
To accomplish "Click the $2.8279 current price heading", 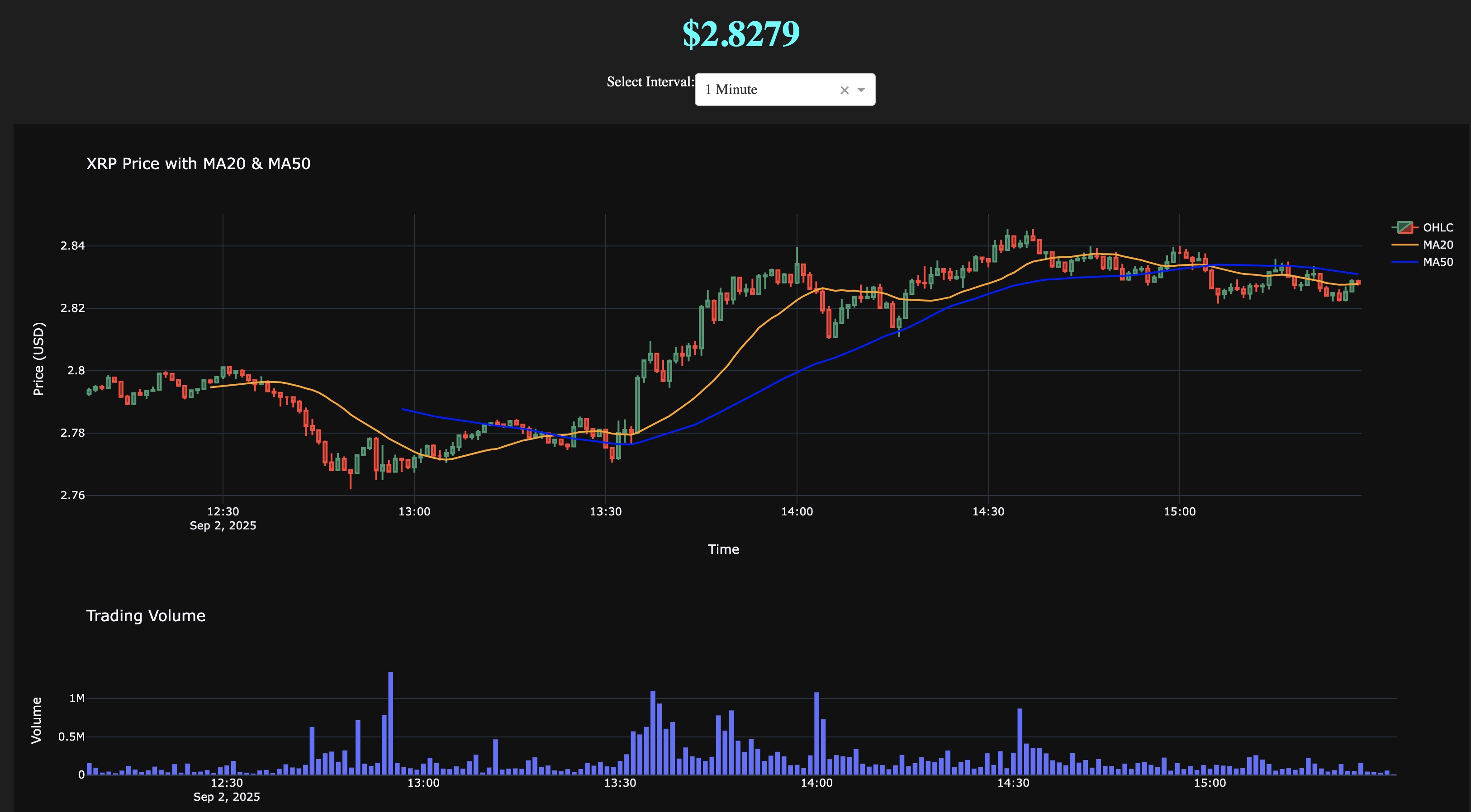I will tap(740, 33).
